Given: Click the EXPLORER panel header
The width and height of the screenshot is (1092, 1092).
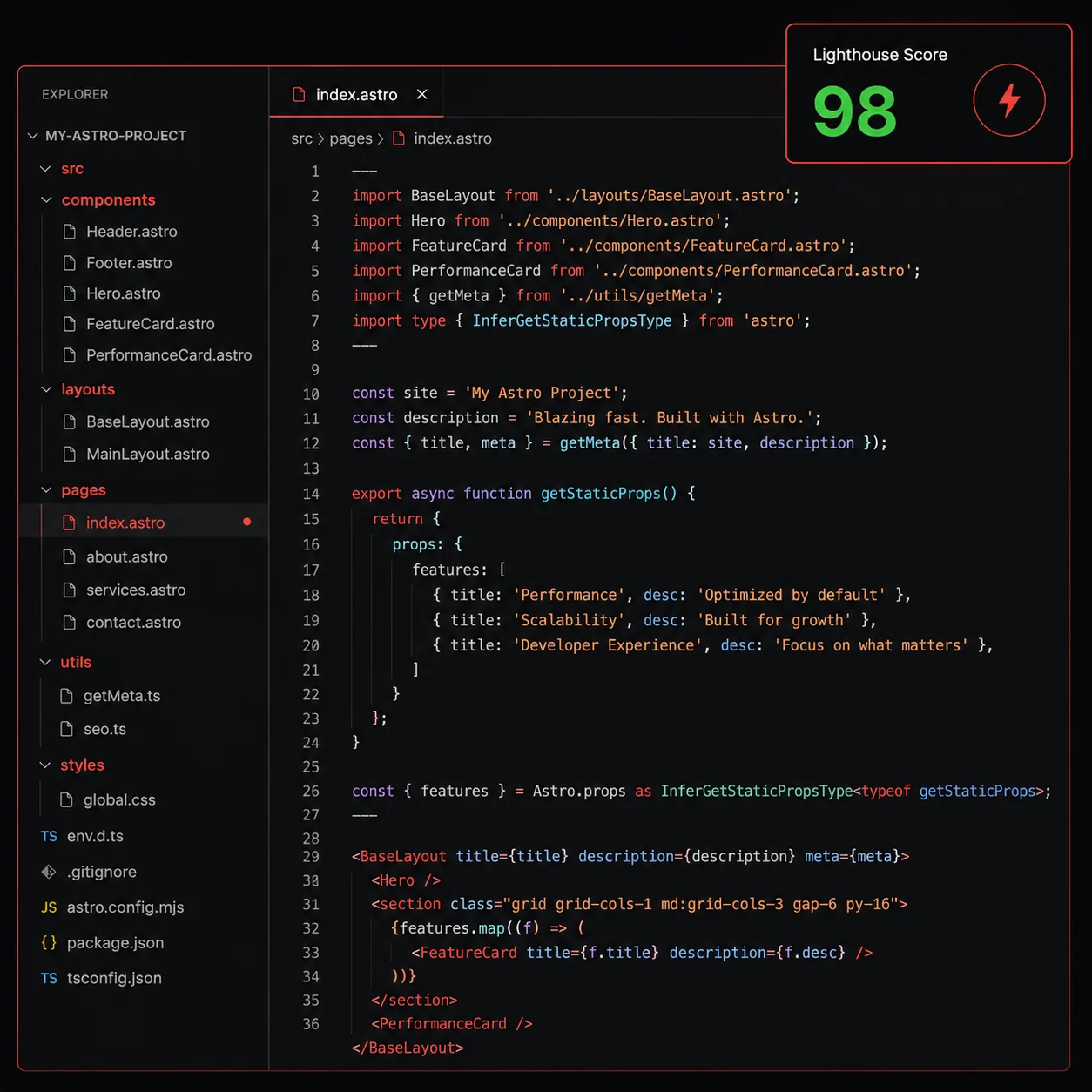Looking at the screenshot, I should (x=75, y=94).
